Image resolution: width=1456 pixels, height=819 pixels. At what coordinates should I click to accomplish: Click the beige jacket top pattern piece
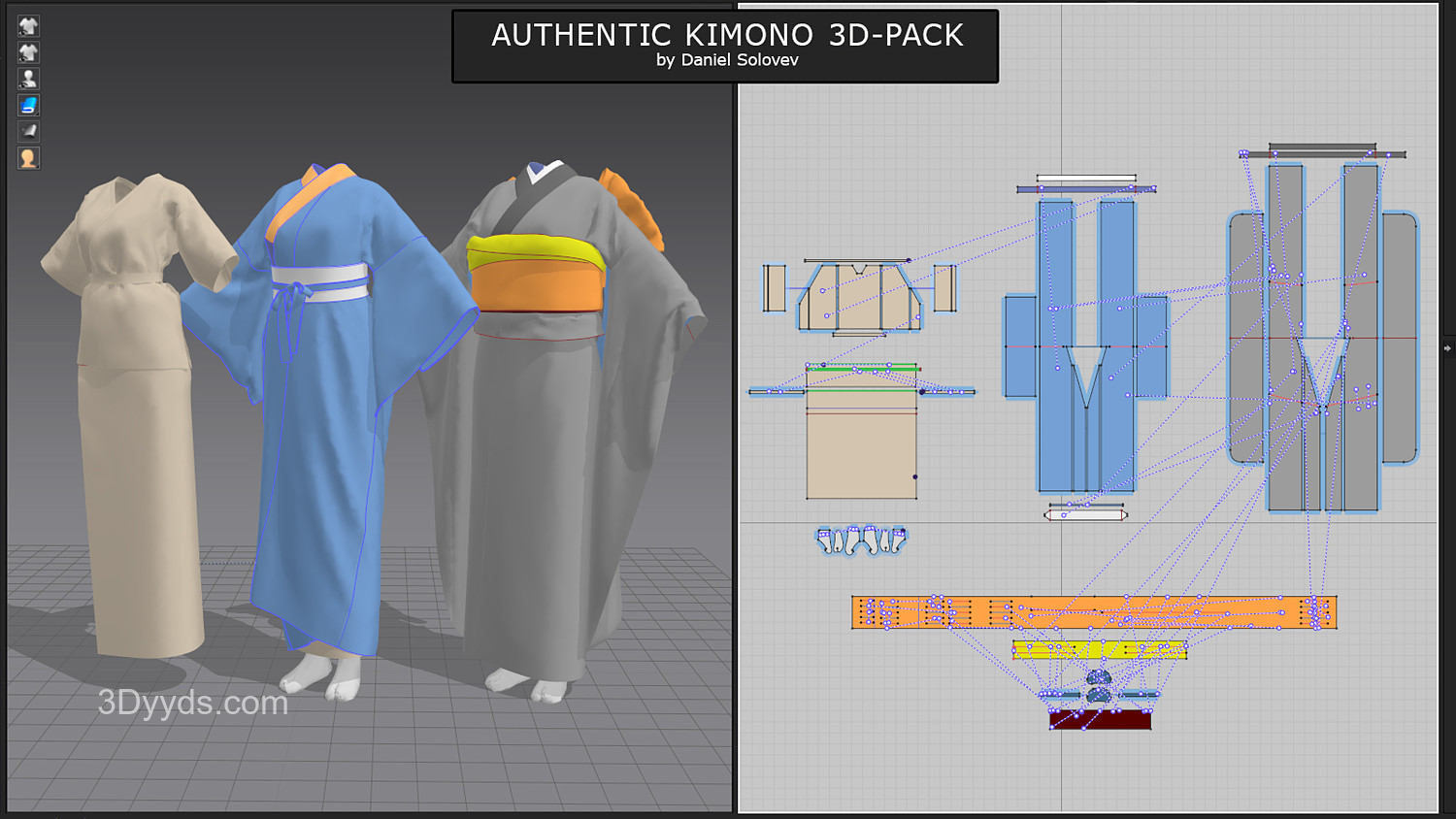tap(859, 296)
